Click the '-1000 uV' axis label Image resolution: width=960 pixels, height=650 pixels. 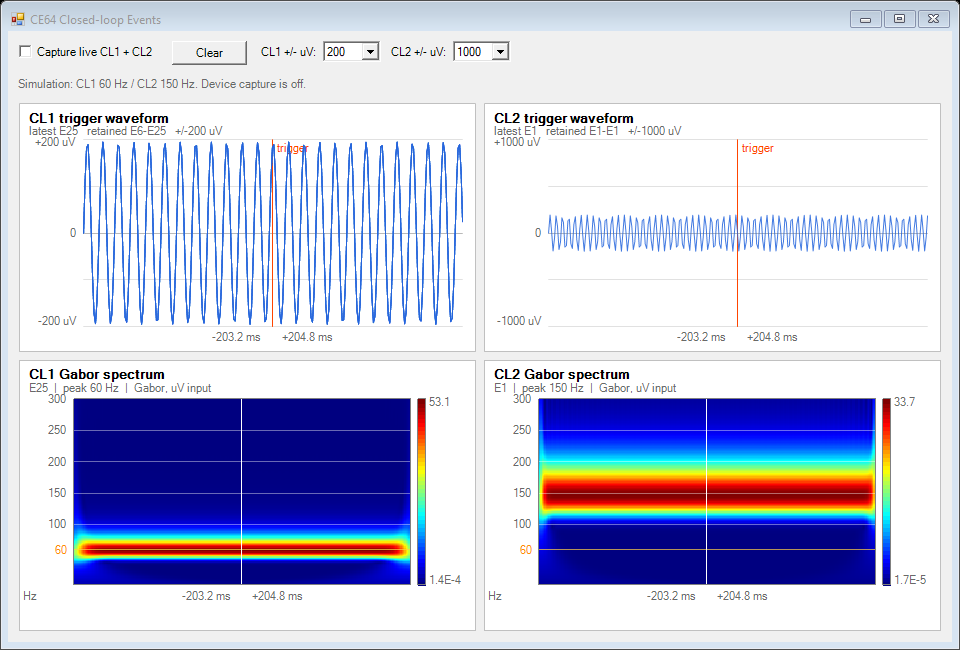tap(519, 321)
